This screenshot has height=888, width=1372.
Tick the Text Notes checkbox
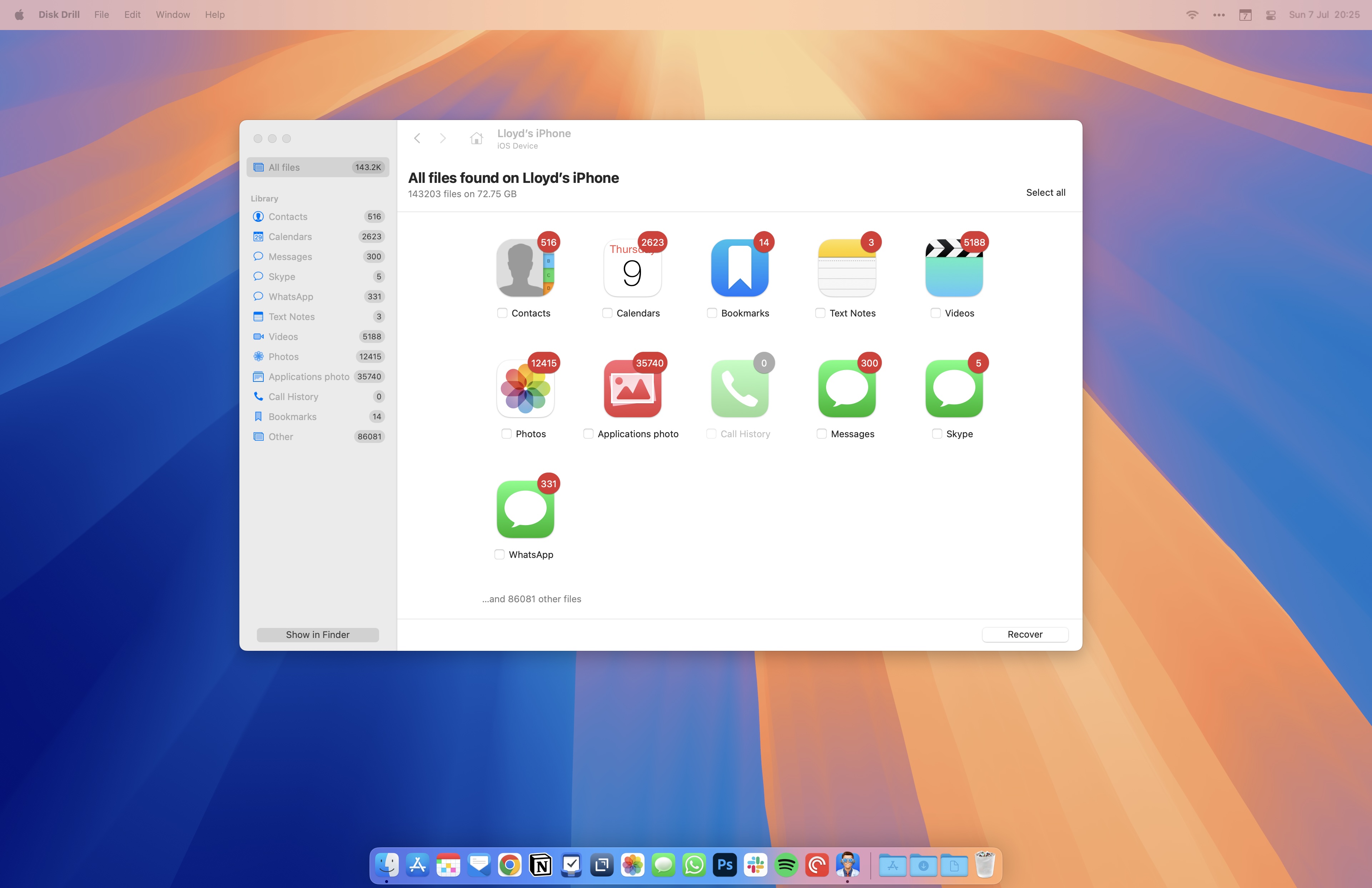pos(820,313)
